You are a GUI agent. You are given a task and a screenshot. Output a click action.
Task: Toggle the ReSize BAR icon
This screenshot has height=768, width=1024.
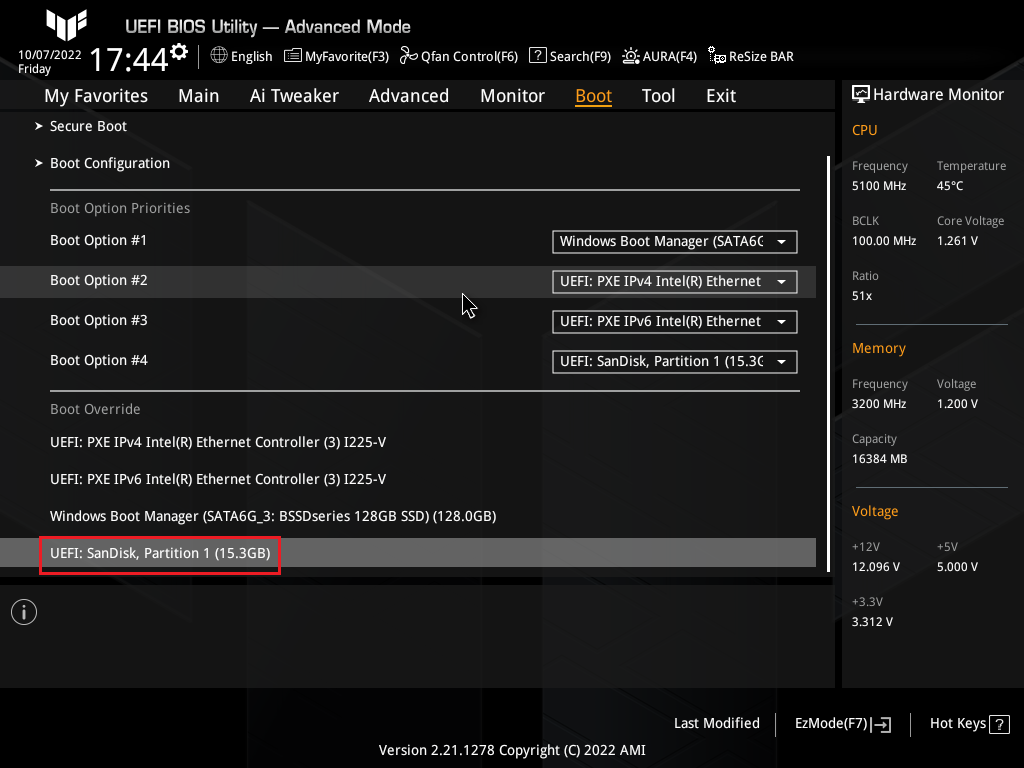pyautogui.click(x=716, y=56)
